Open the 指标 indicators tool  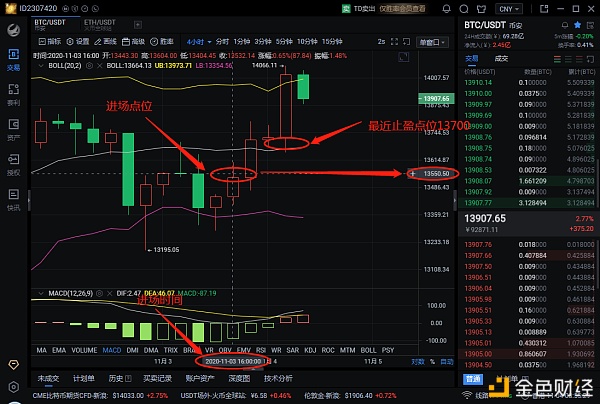(x=50, y=42)
